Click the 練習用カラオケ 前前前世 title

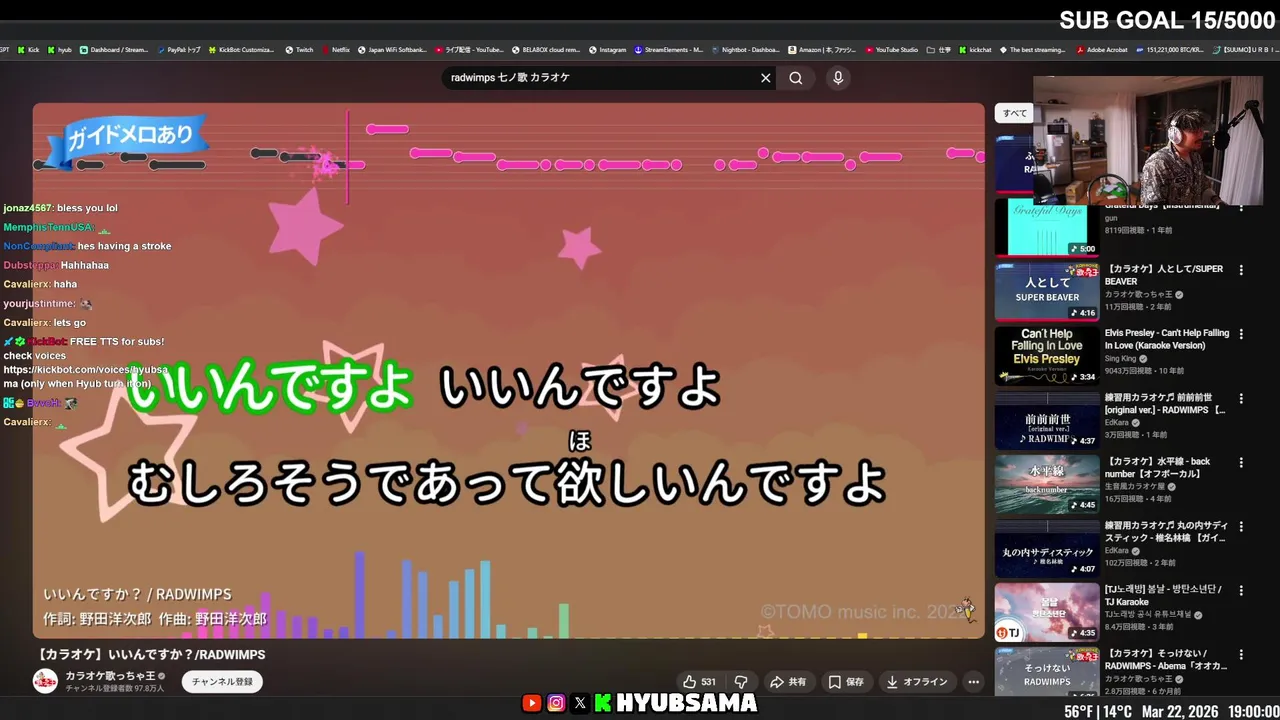click(x=1165, y=404)
